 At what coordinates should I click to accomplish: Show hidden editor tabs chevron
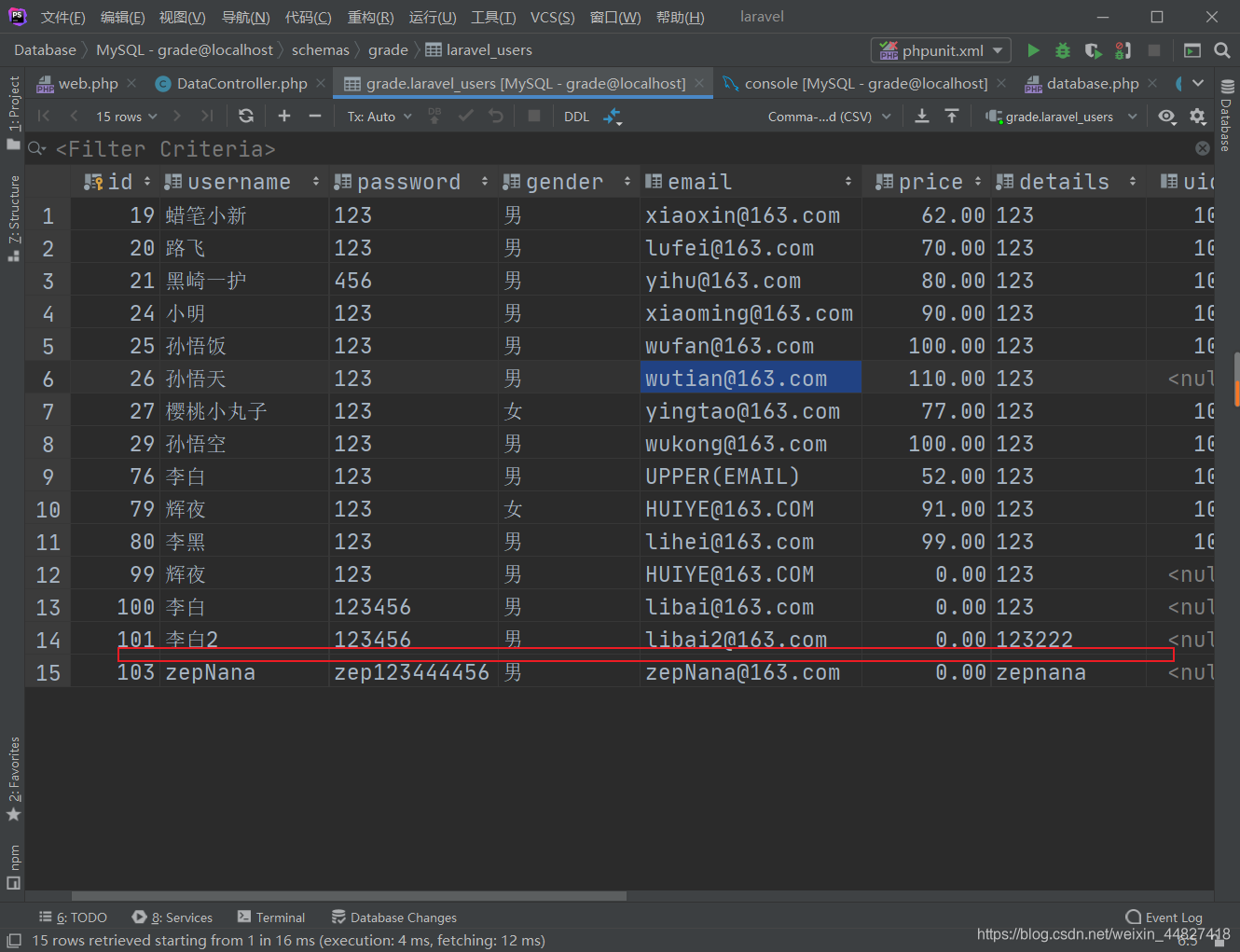(x=1198, y=83)
